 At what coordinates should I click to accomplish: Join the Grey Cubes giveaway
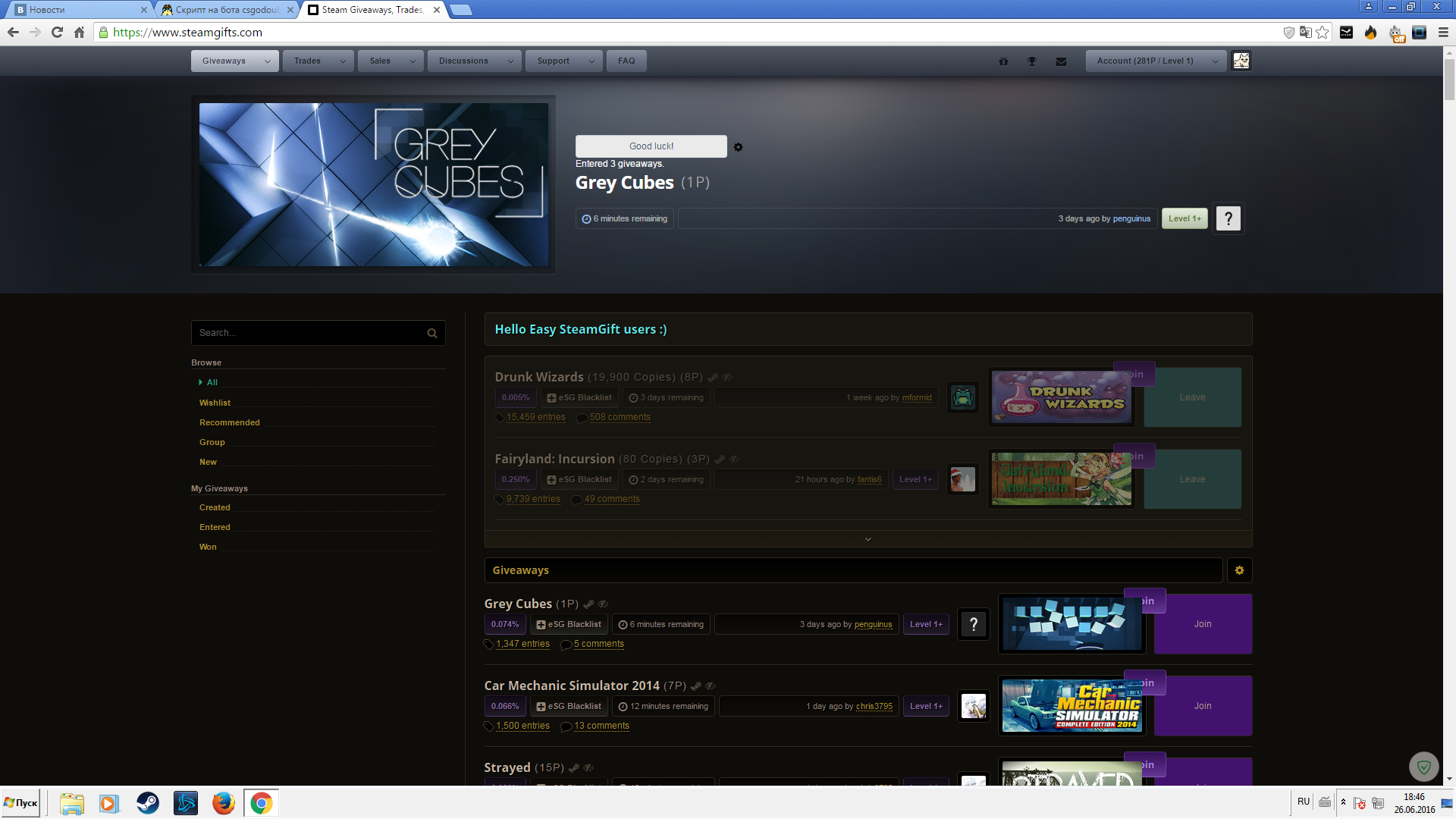pyautogui.click(x=1203, y=624)
